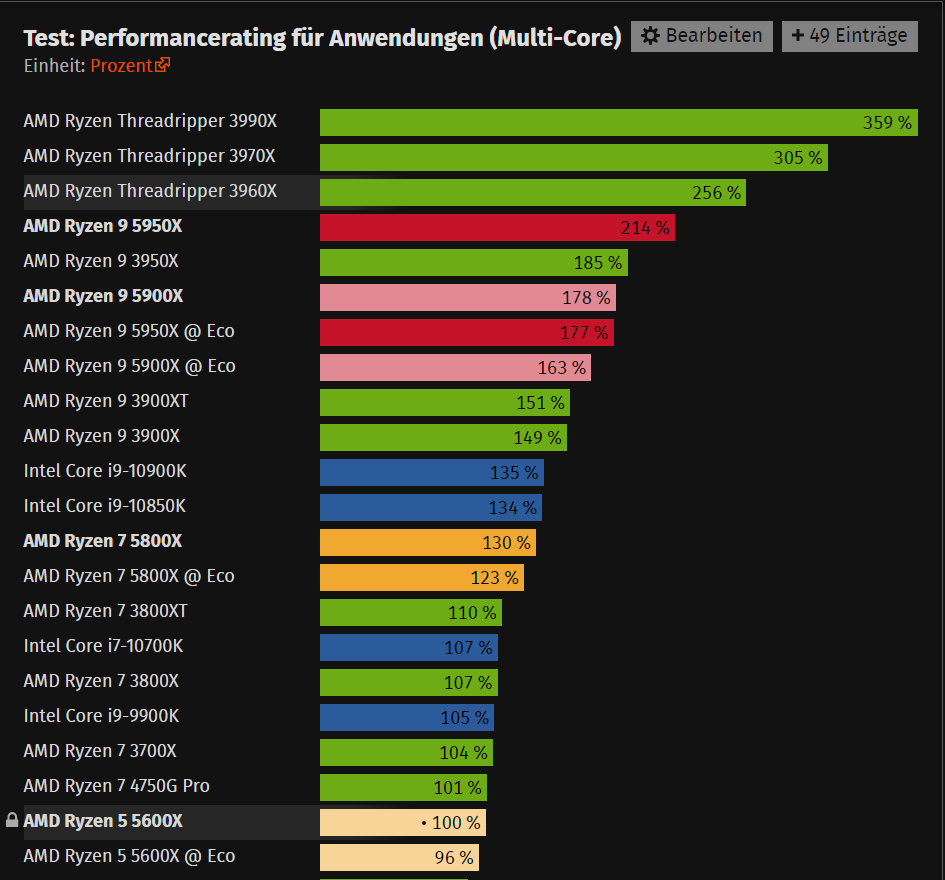Click the green 107 % bar for Ryzen 7 3800X
The width and height of the screenshot is (945, 880).
(x=409, y=682)
